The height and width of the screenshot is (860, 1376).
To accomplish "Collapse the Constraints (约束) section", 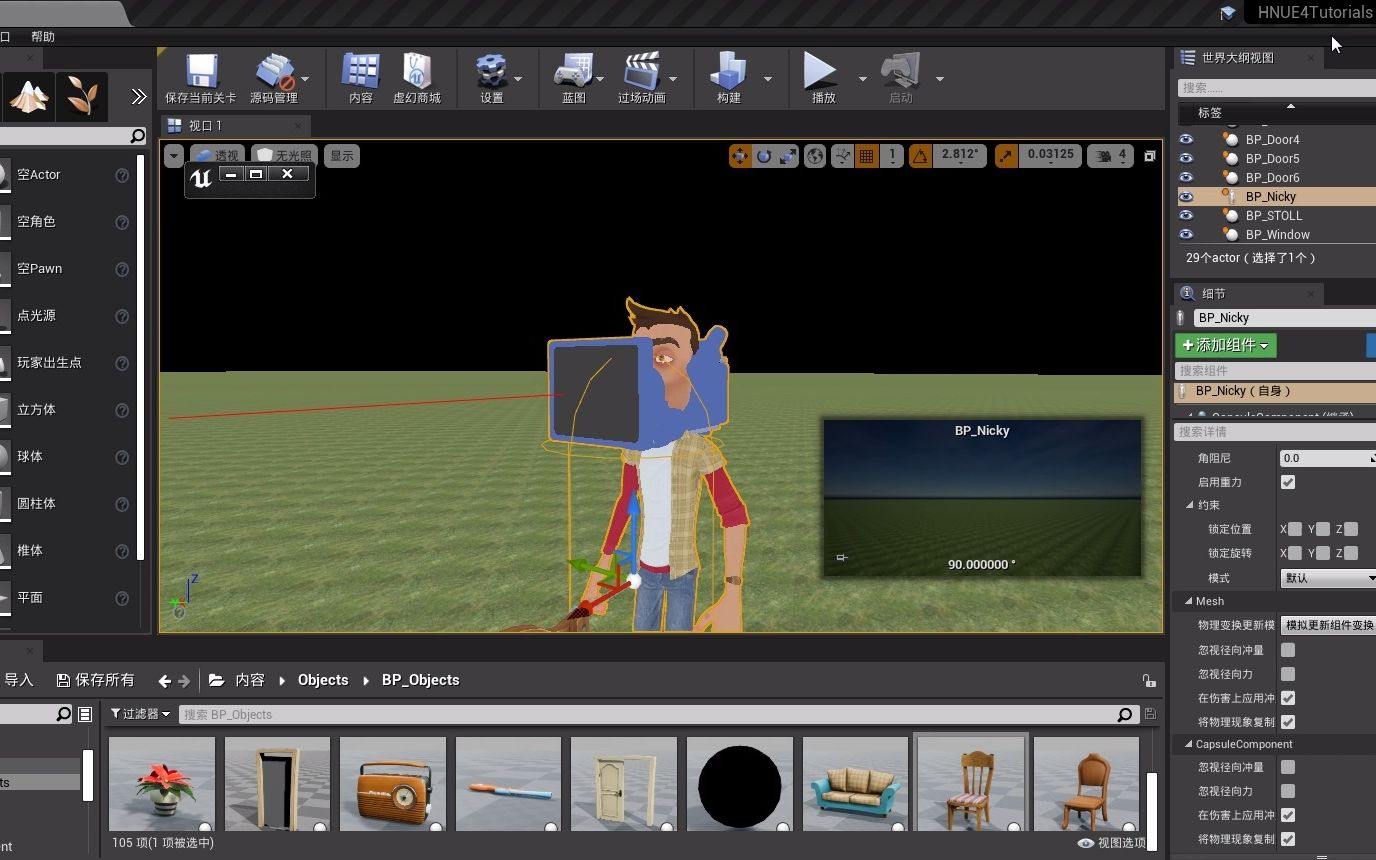I will pyautogui.click(x=1190, y=505).
